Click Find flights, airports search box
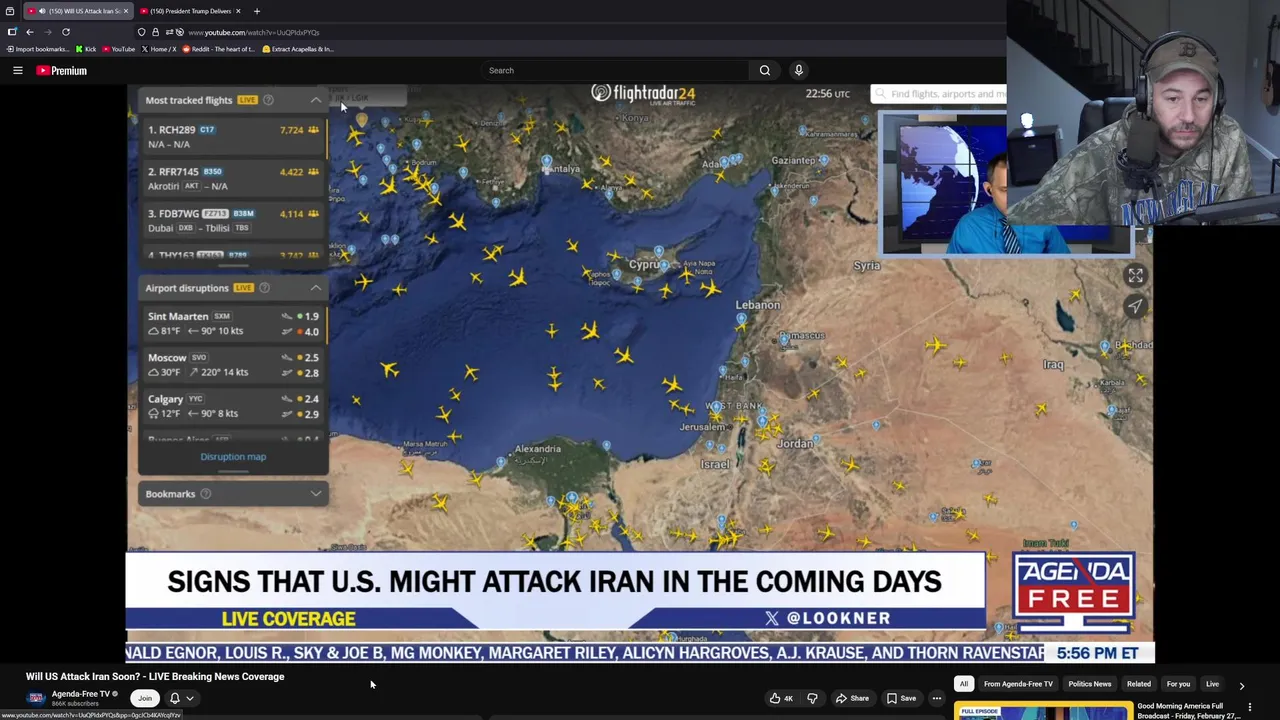1280x720 pixels. pyautogui.click(x=940, y=94)
